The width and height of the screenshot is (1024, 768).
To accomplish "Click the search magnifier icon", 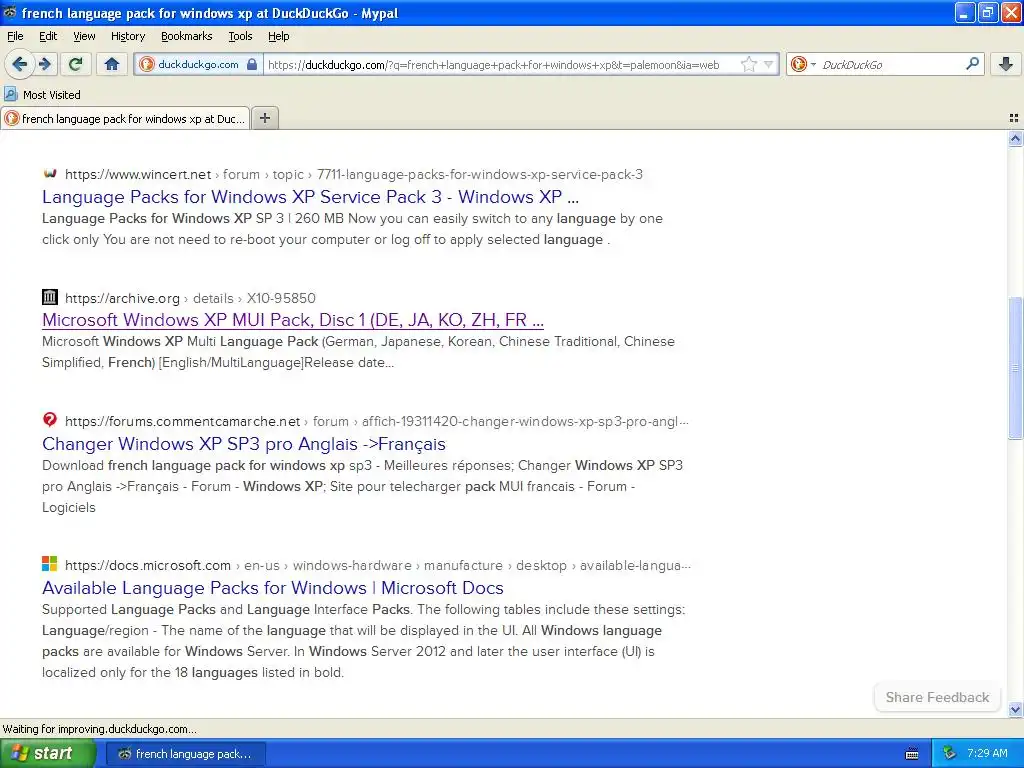I will tap(972, 64).
